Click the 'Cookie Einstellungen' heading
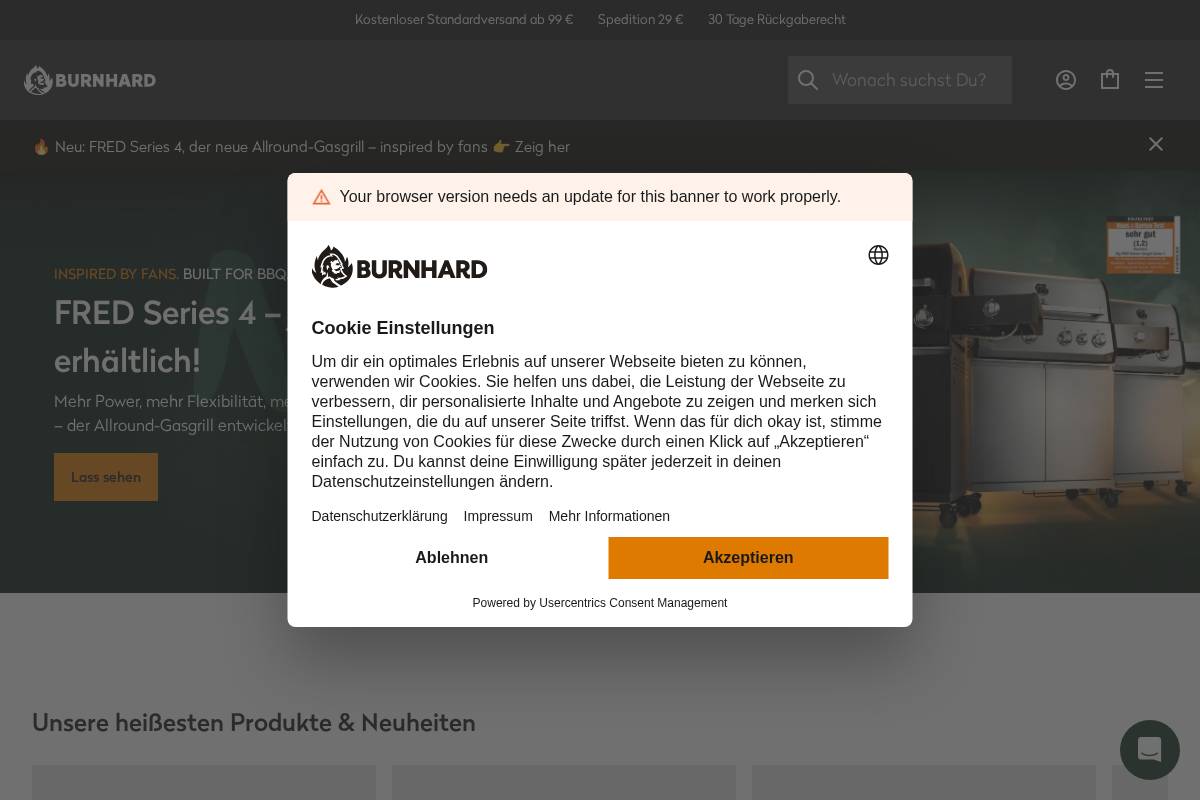The height and width of the screenshot is (800, 1200). tap(403, 328)
